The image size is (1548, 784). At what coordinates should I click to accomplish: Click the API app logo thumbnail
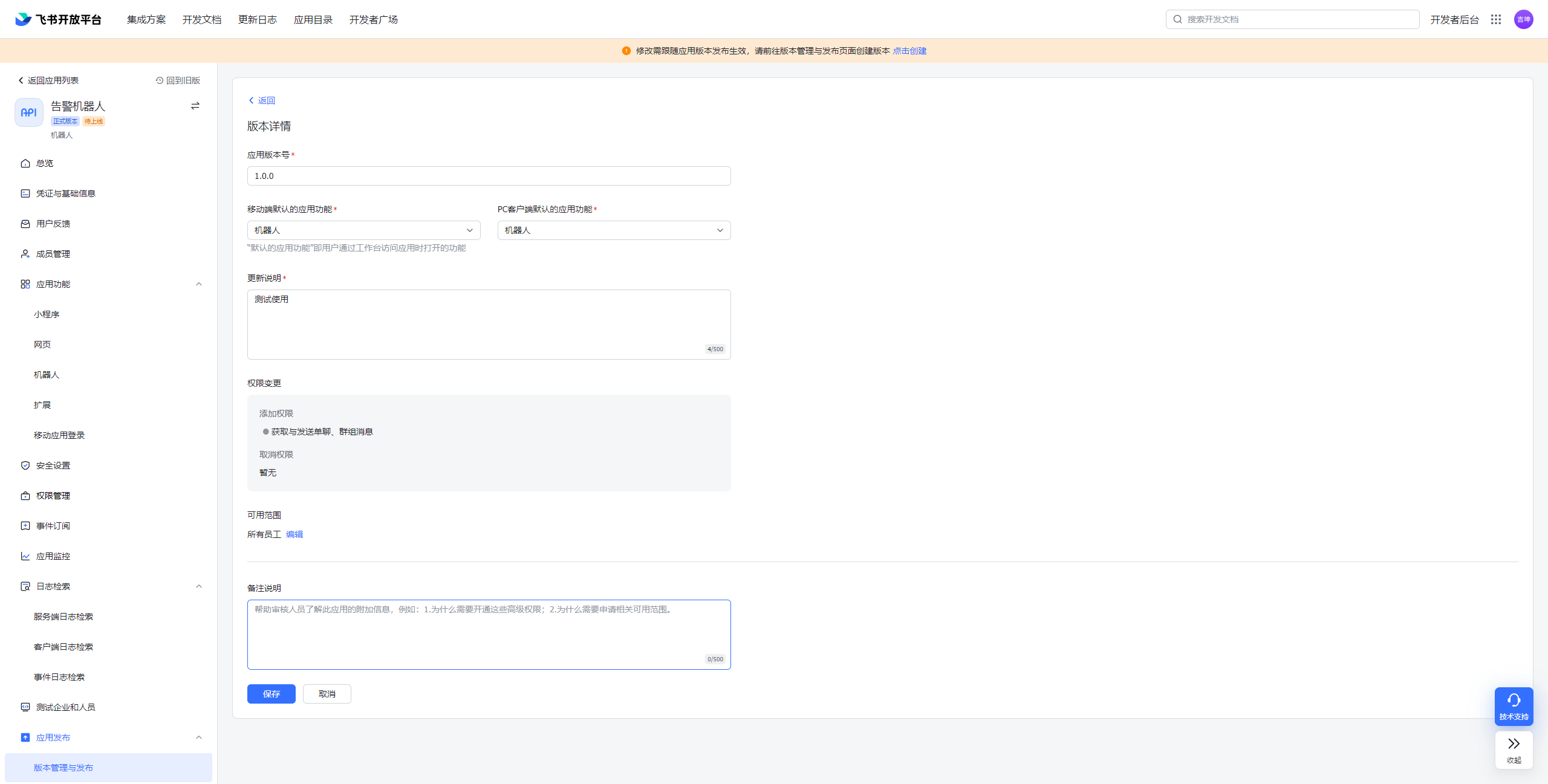[x=29, y=112]
